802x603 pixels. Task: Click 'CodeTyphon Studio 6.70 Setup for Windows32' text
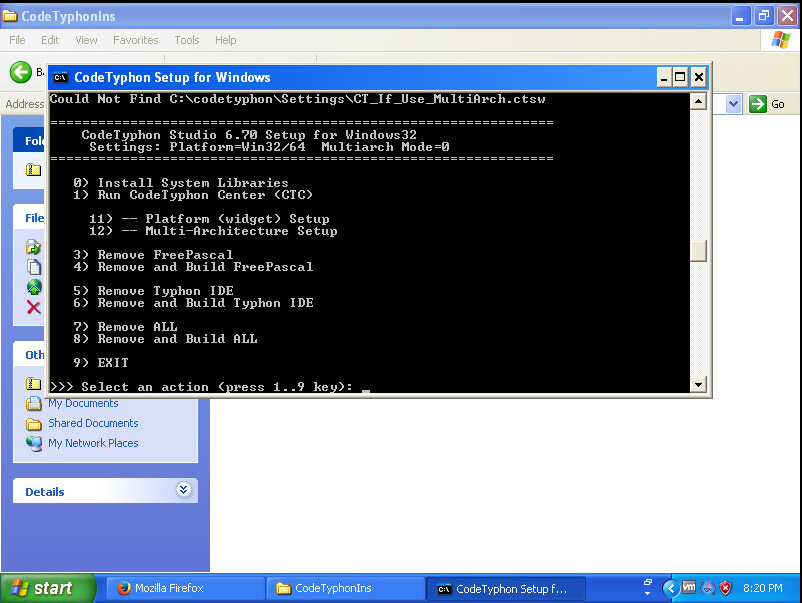pyautogui.click(x=249, y=135)
